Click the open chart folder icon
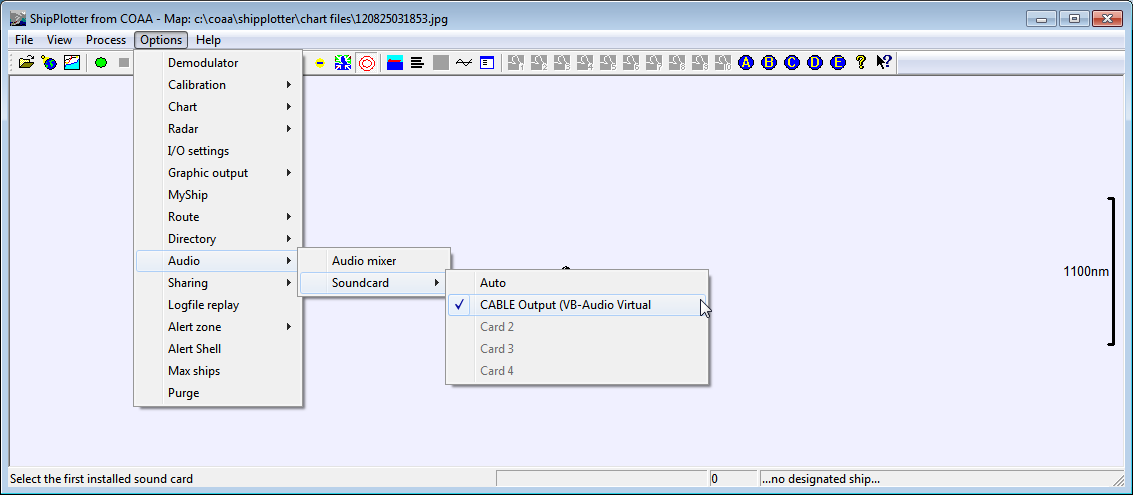This screenshot has height=495, width=1133. tap(26, 63)
